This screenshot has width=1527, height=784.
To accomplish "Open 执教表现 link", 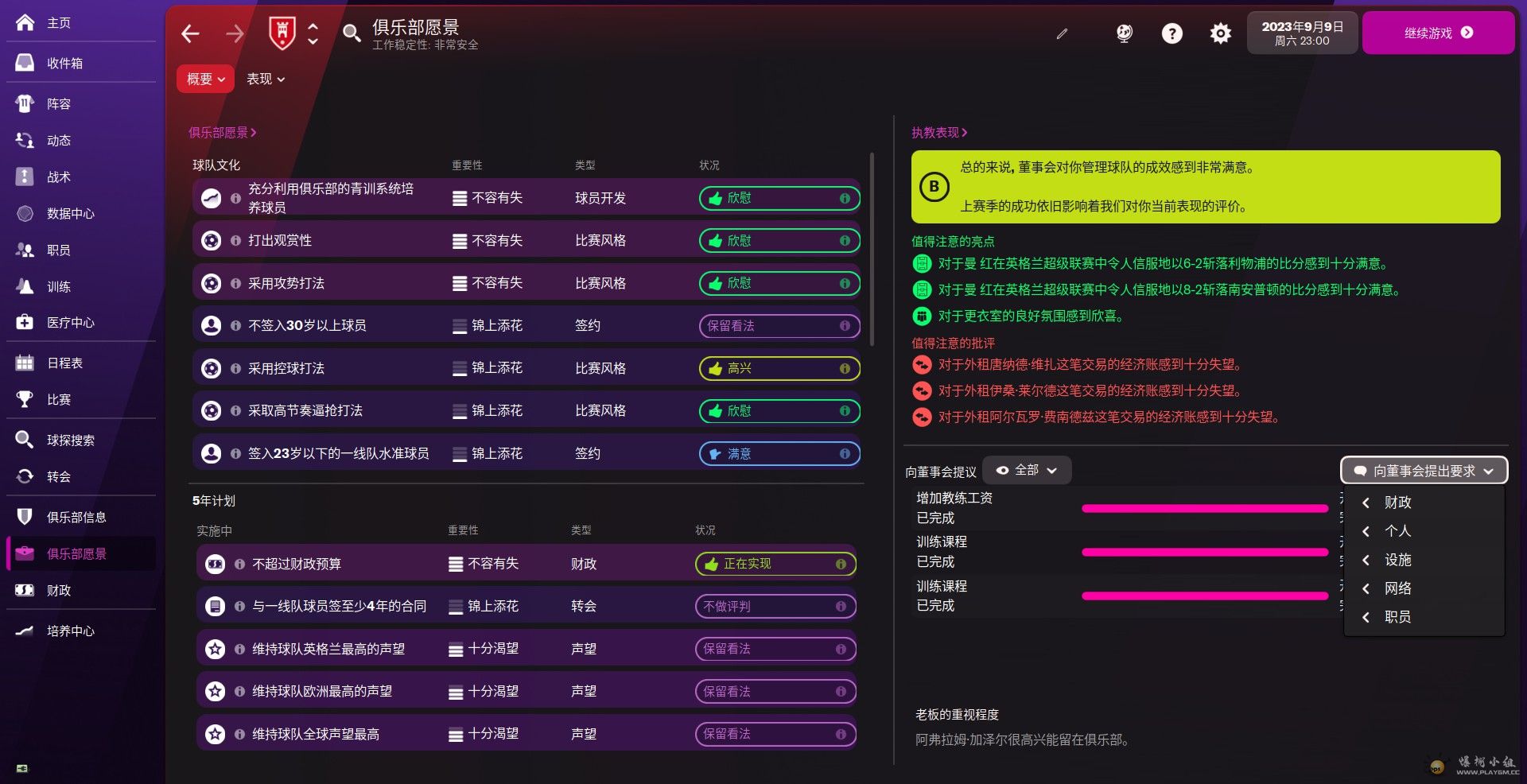I will (938, 133).
